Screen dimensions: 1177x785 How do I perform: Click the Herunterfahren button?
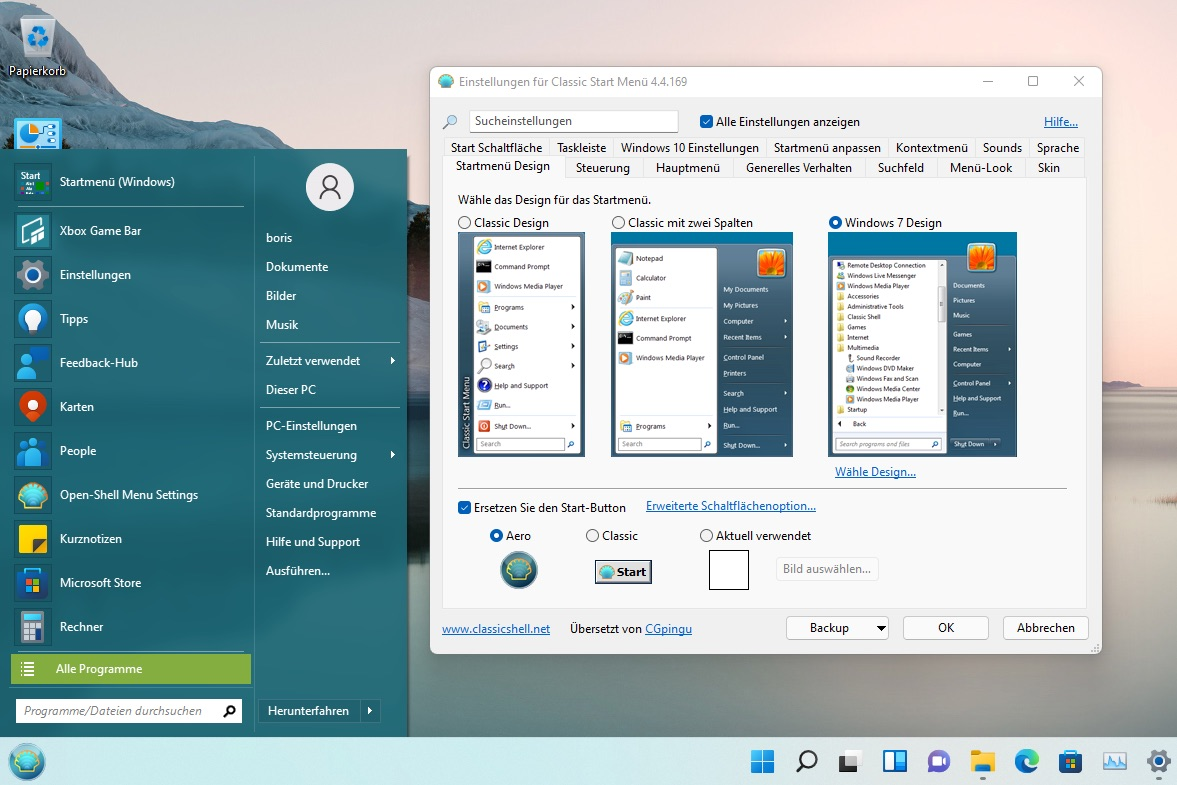(x=309, y=711)
